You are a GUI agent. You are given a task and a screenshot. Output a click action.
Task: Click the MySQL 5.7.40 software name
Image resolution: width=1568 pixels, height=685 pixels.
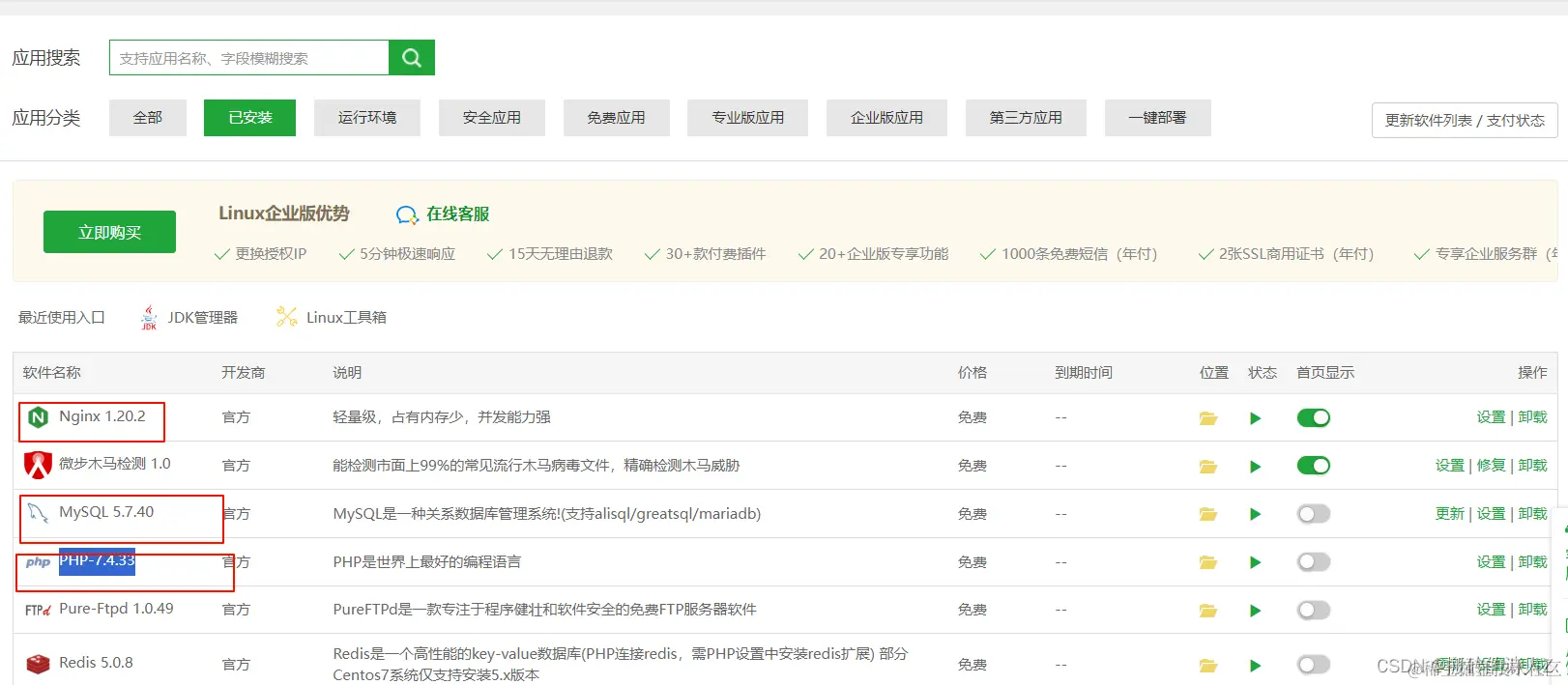pos(106,512)
